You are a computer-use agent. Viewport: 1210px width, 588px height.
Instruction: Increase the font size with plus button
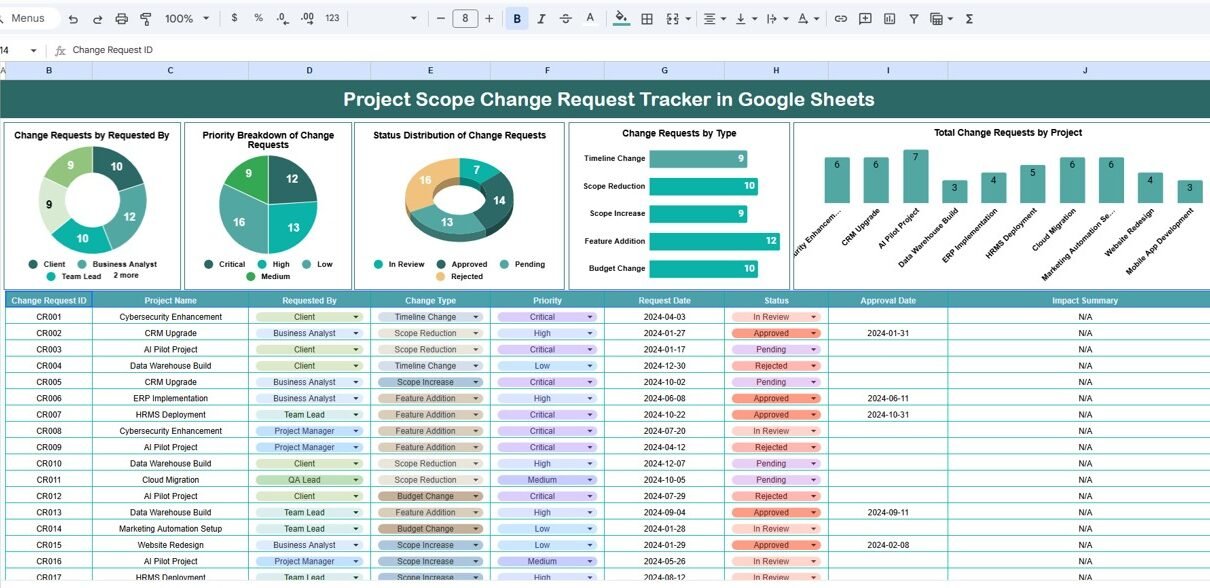(x=489, y=19)
